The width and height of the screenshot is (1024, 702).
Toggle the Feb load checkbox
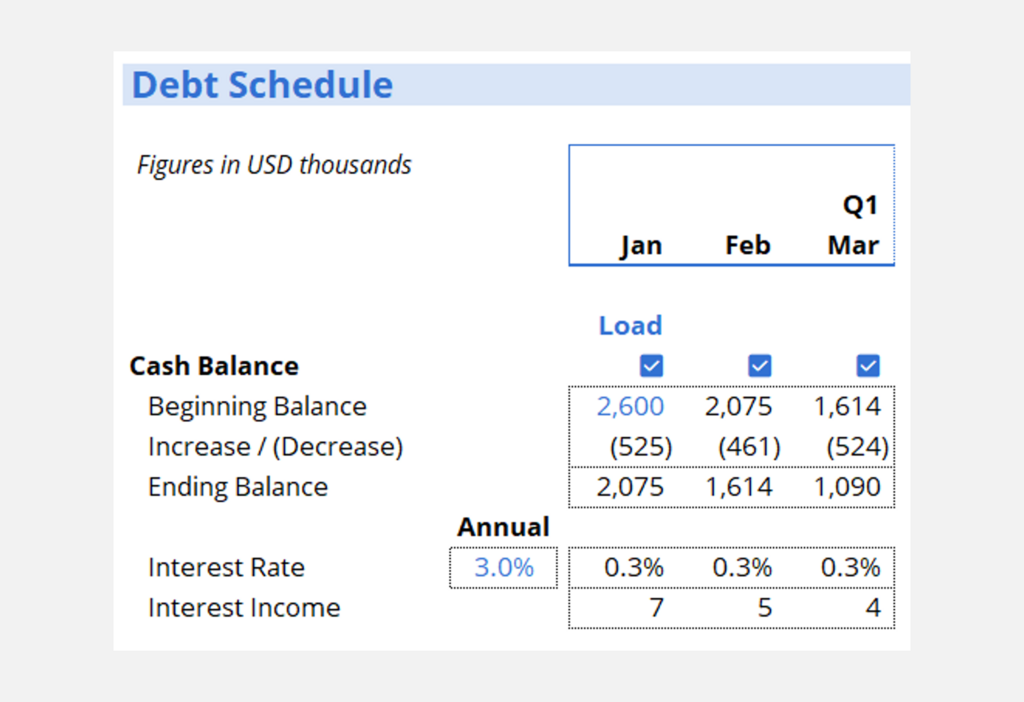(760, 366)
